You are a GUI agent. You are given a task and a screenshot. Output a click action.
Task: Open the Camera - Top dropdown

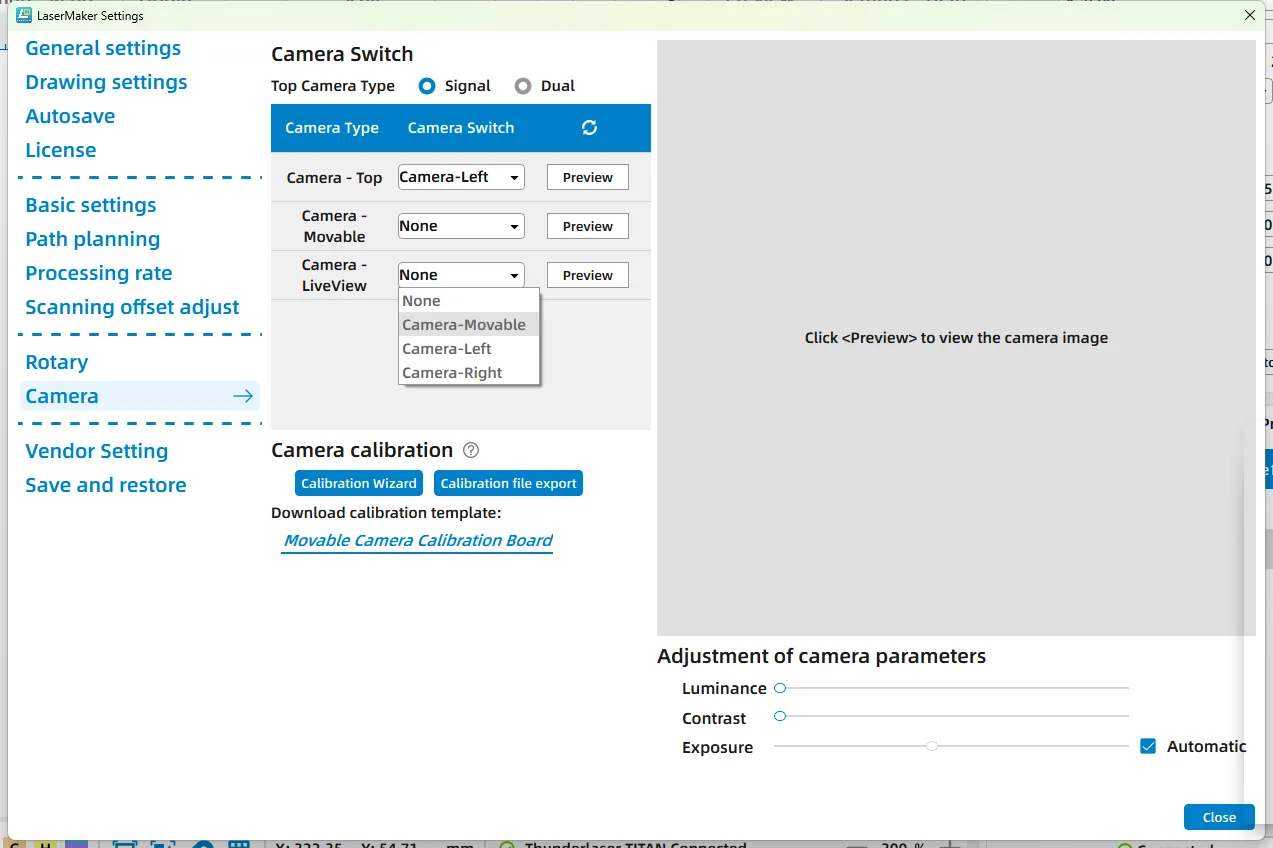click(x=461, y=177)
